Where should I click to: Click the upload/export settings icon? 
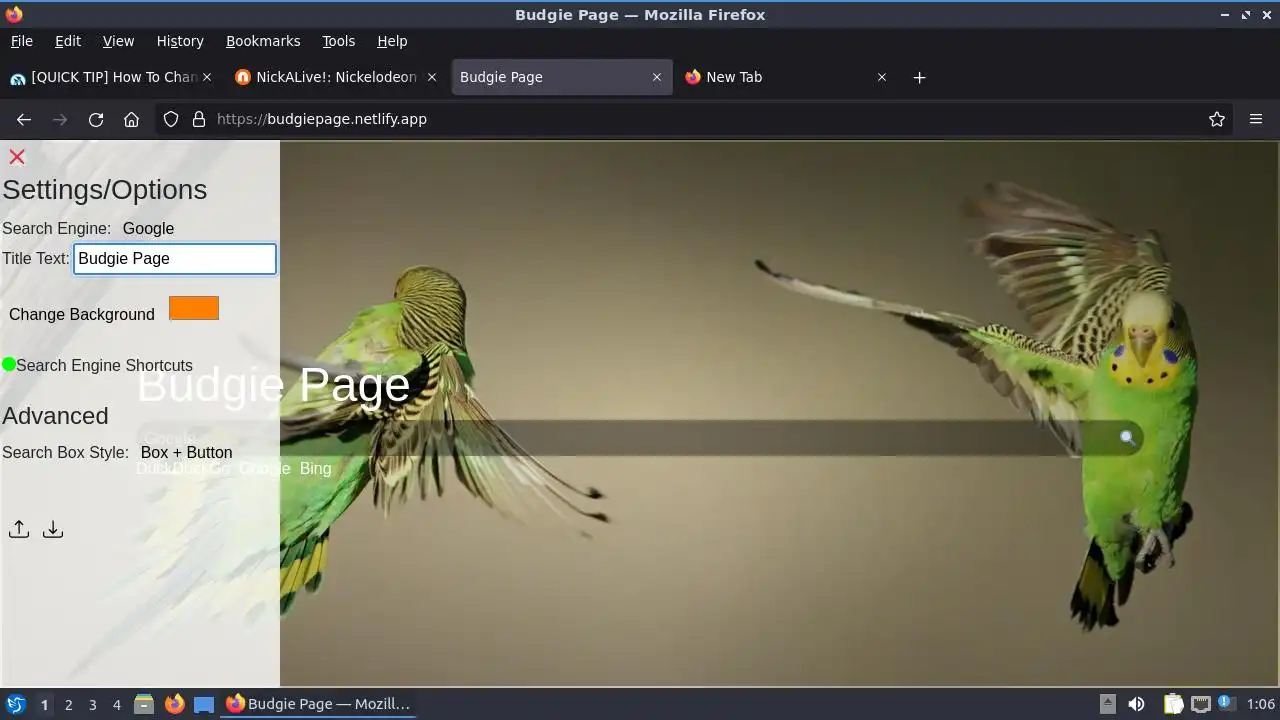coord(19,529)
